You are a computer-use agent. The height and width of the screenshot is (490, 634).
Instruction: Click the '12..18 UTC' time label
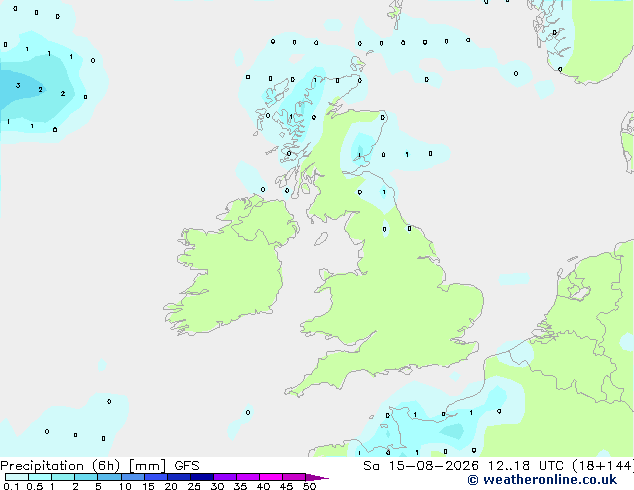click(525, 466)
